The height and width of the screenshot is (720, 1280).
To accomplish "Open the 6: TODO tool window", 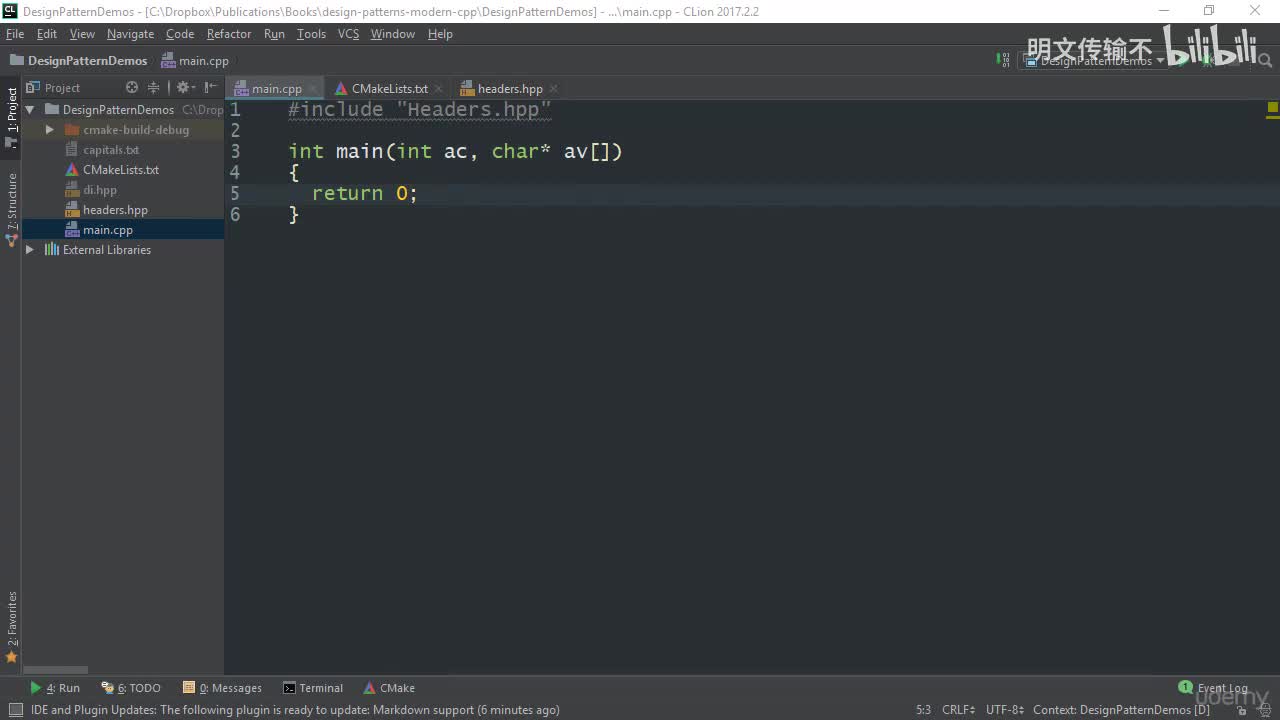I will click(131, 688).
